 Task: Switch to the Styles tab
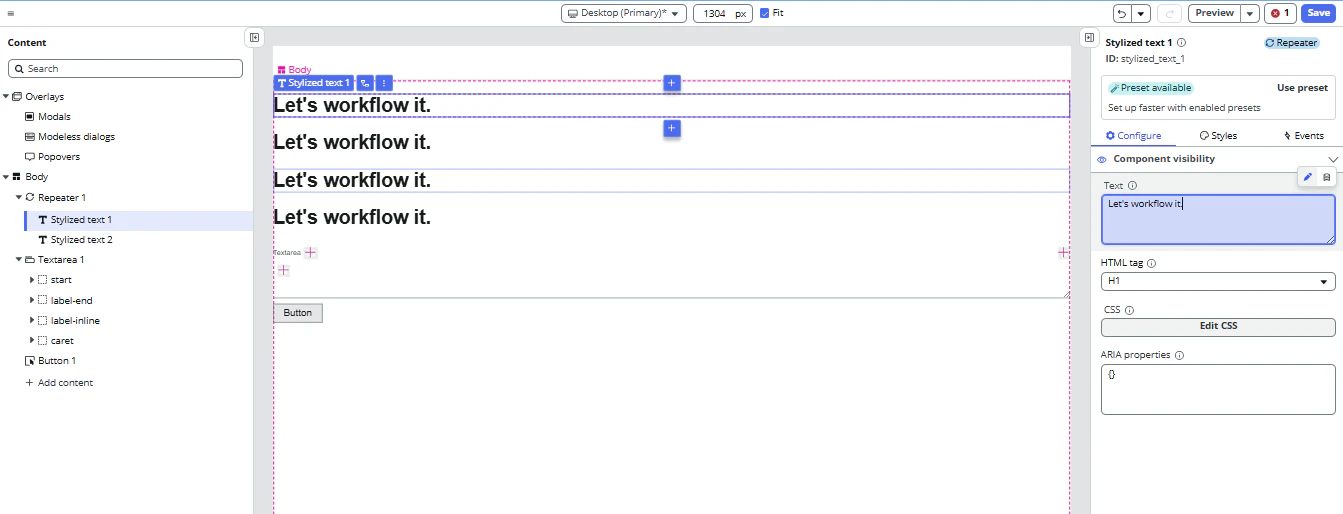[1218, 136]
